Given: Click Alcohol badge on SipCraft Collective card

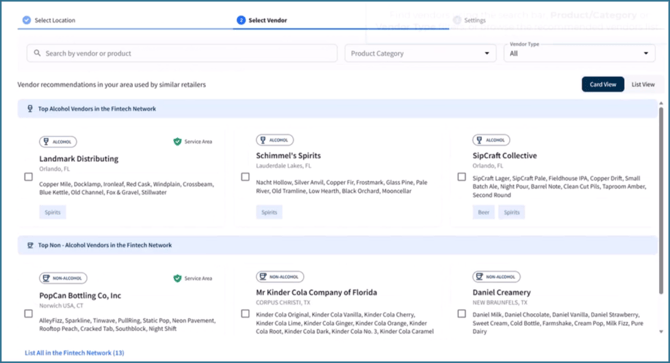Looking at the screenshot, I should click(x=491, y=140).
